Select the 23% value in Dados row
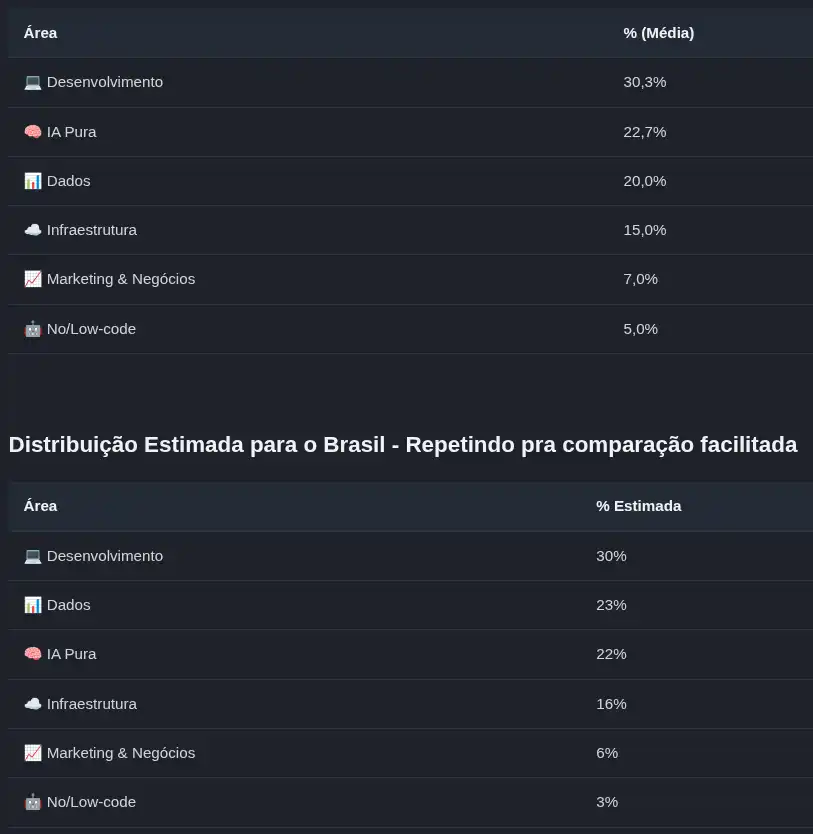Viewport: 813px width, 834px height. coord(611,605)
